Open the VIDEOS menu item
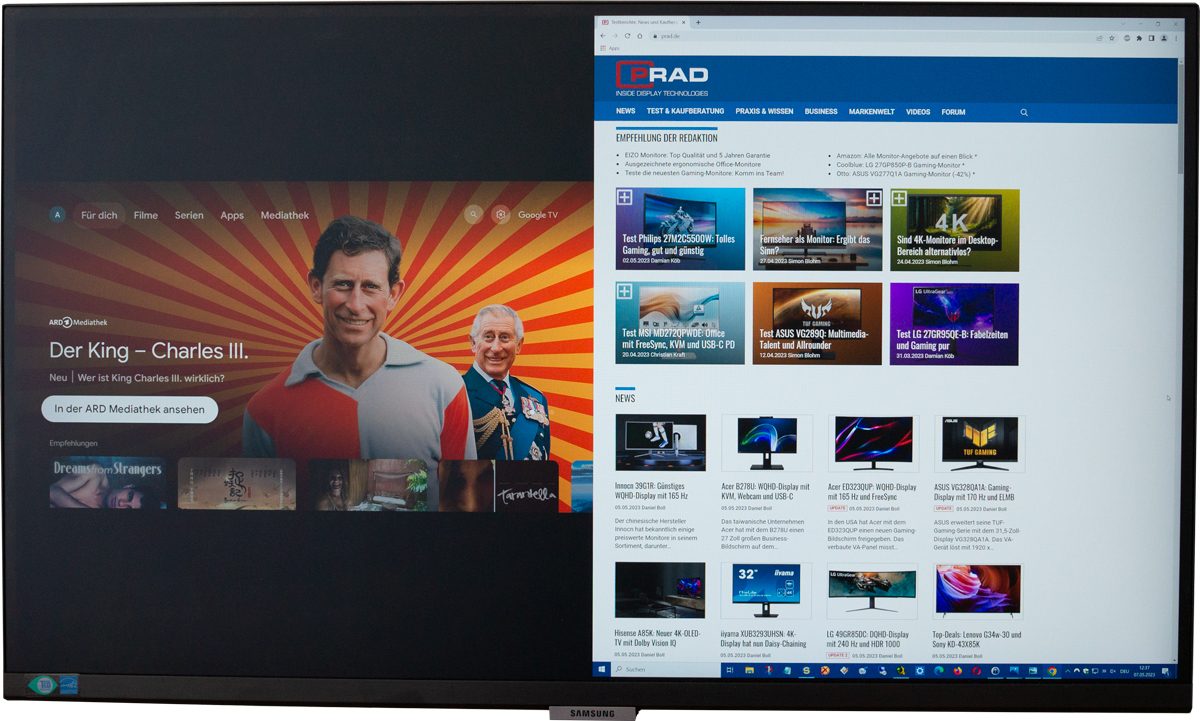Screen dimensions: 1200x721 pos(918,112)
